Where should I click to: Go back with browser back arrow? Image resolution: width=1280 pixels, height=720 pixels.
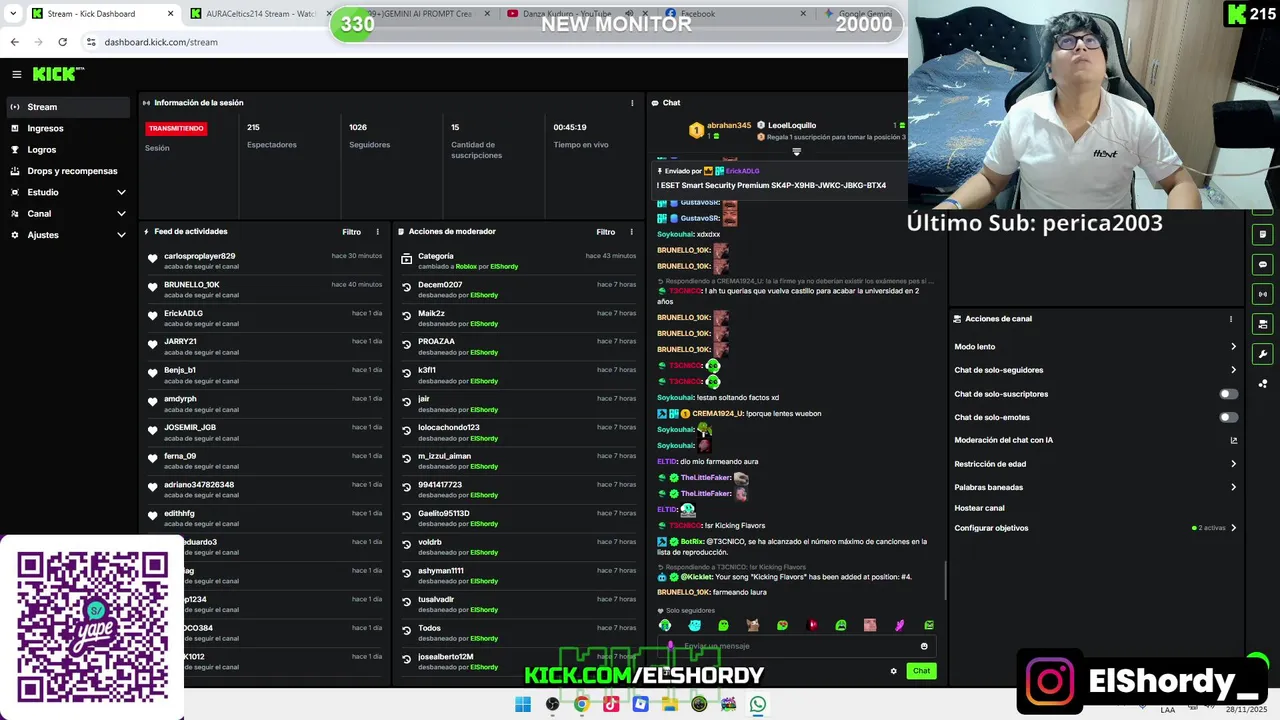15,42
